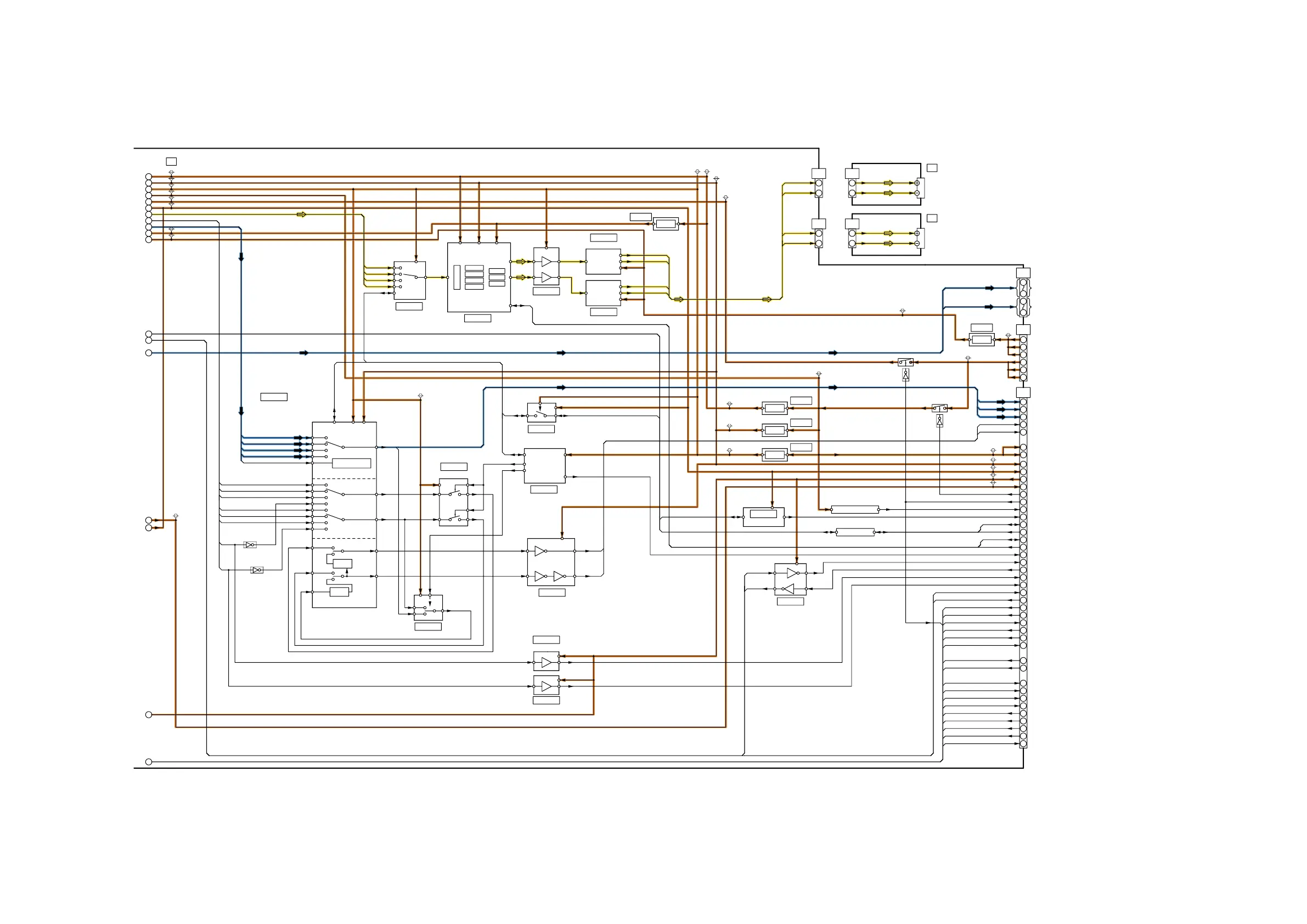Image resolution: width=1307 pixels, height=924 pixels.
Task: Click the minus terminal of the upper speaker
Action: [917, 193]
